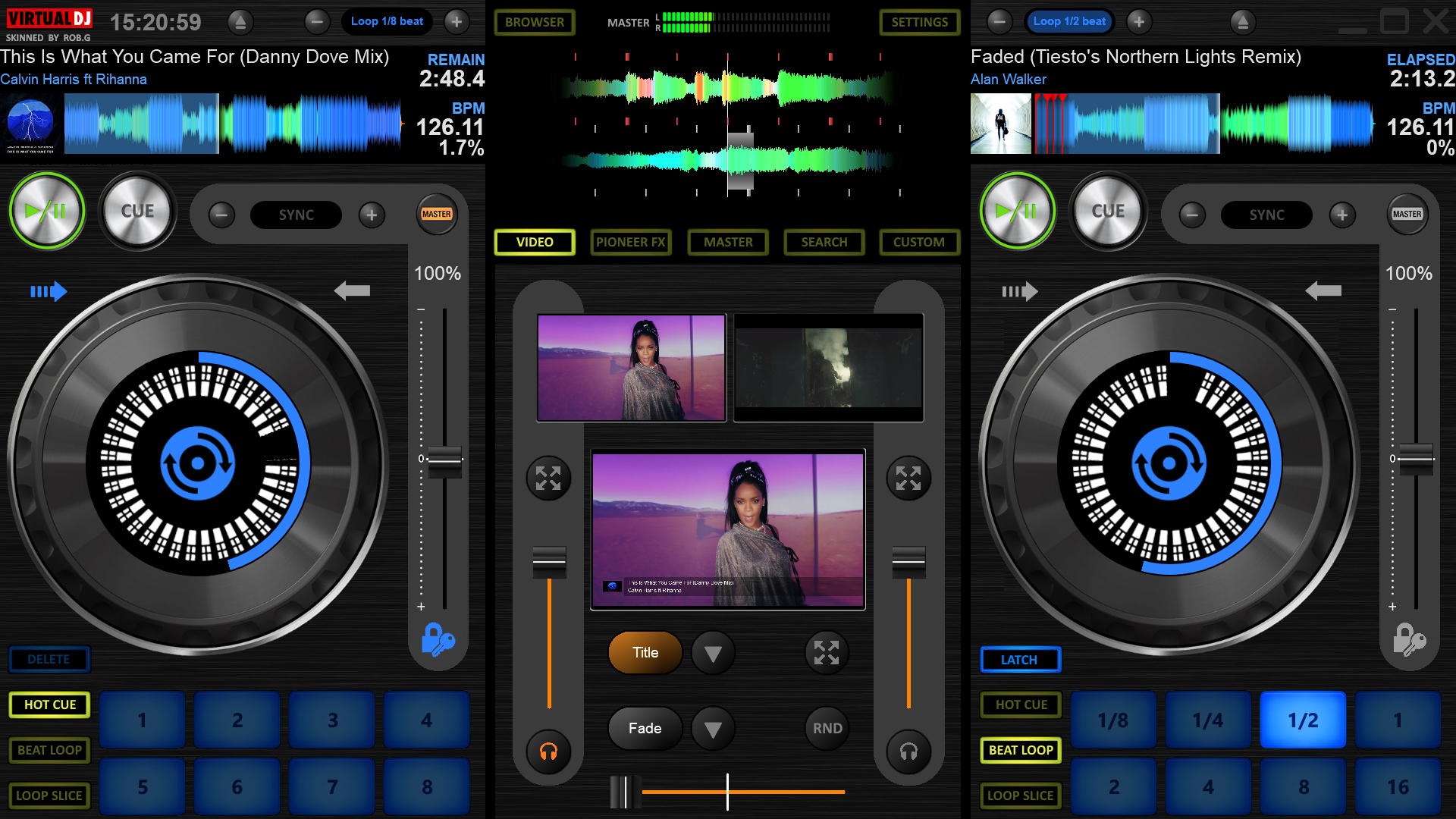Click the RND random transition button
Image resolution: width=1456 pixels, height=819 pixels.
point(827,728)
